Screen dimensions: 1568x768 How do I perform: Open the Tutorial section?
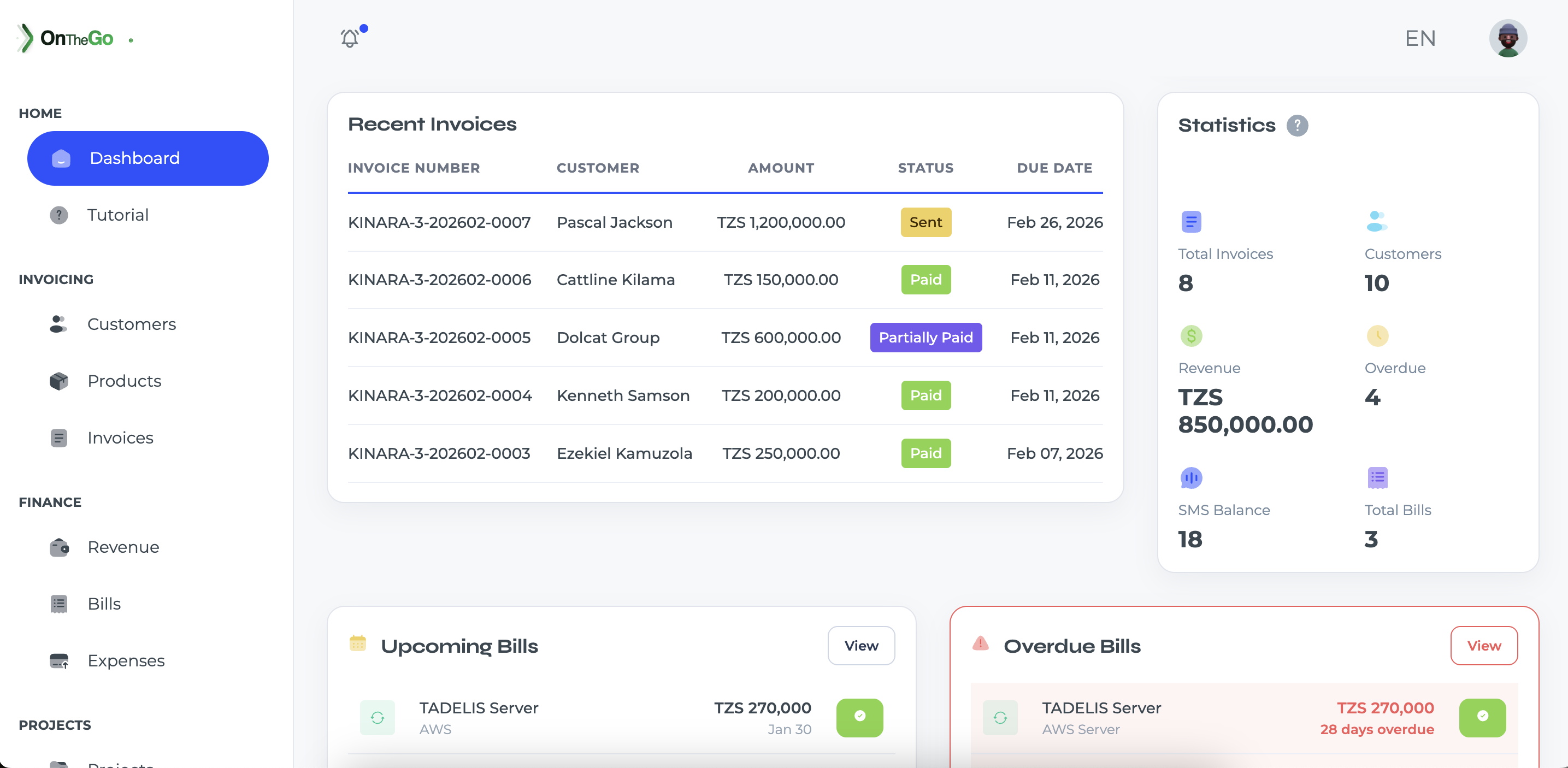click(x=118, y=215)
